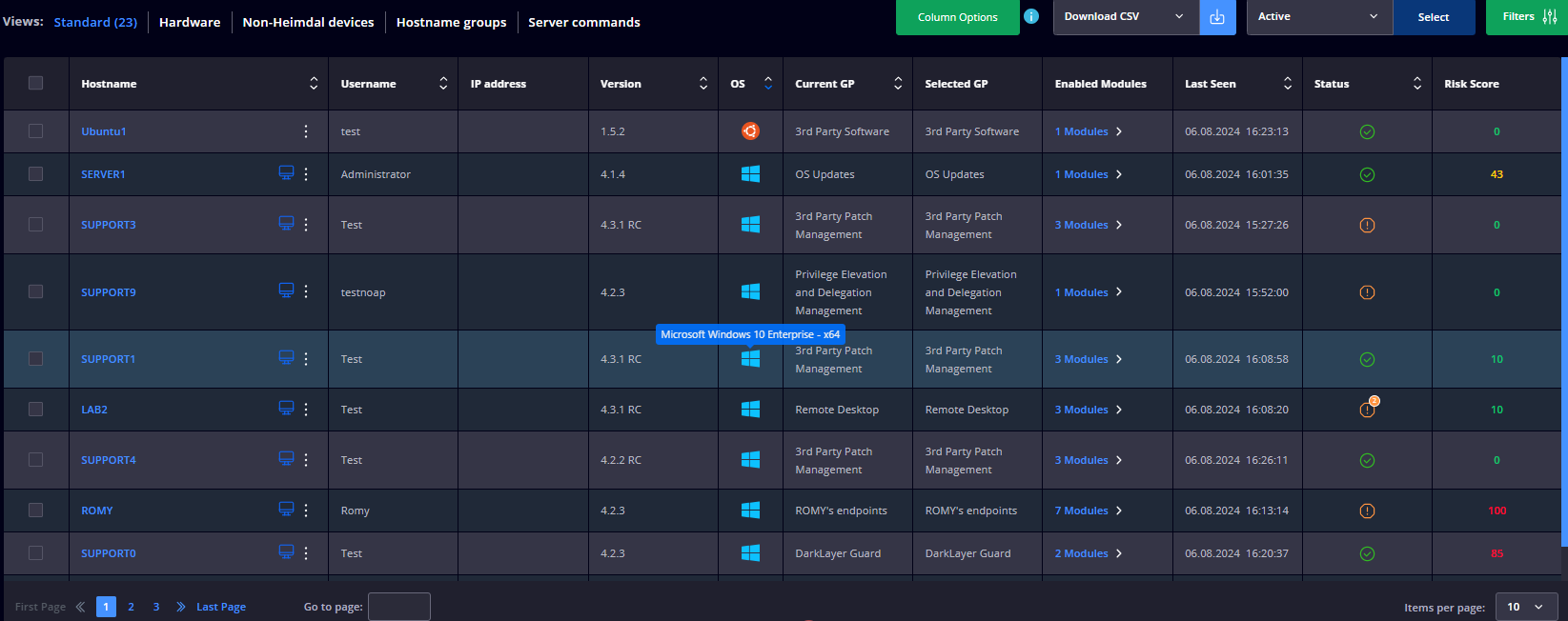
Task: Open the three-dot menu for Ubuntu1
Action: pyautogui.click(x=306, y=131)
